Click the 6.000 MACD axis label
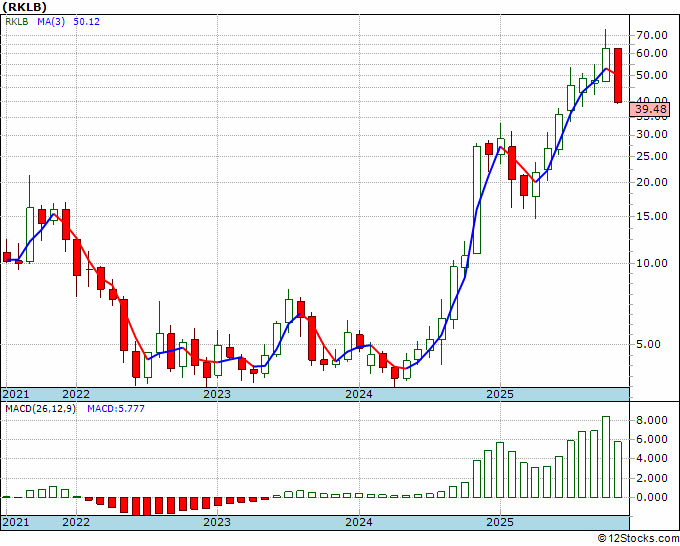Viewport: 680px width, 546px height. click(x=652, y=439)
